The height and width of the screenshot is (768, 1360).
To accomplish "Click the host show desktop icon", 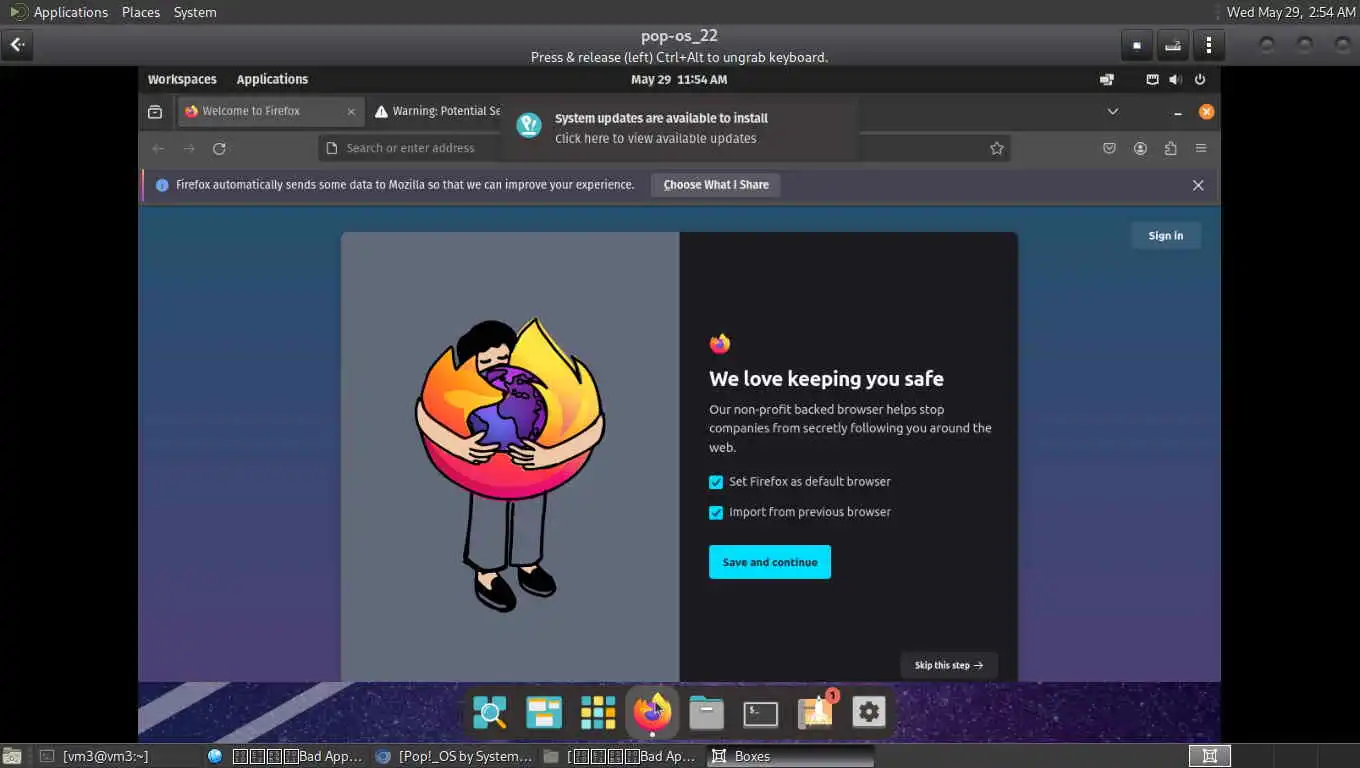I will click(13, 756).
